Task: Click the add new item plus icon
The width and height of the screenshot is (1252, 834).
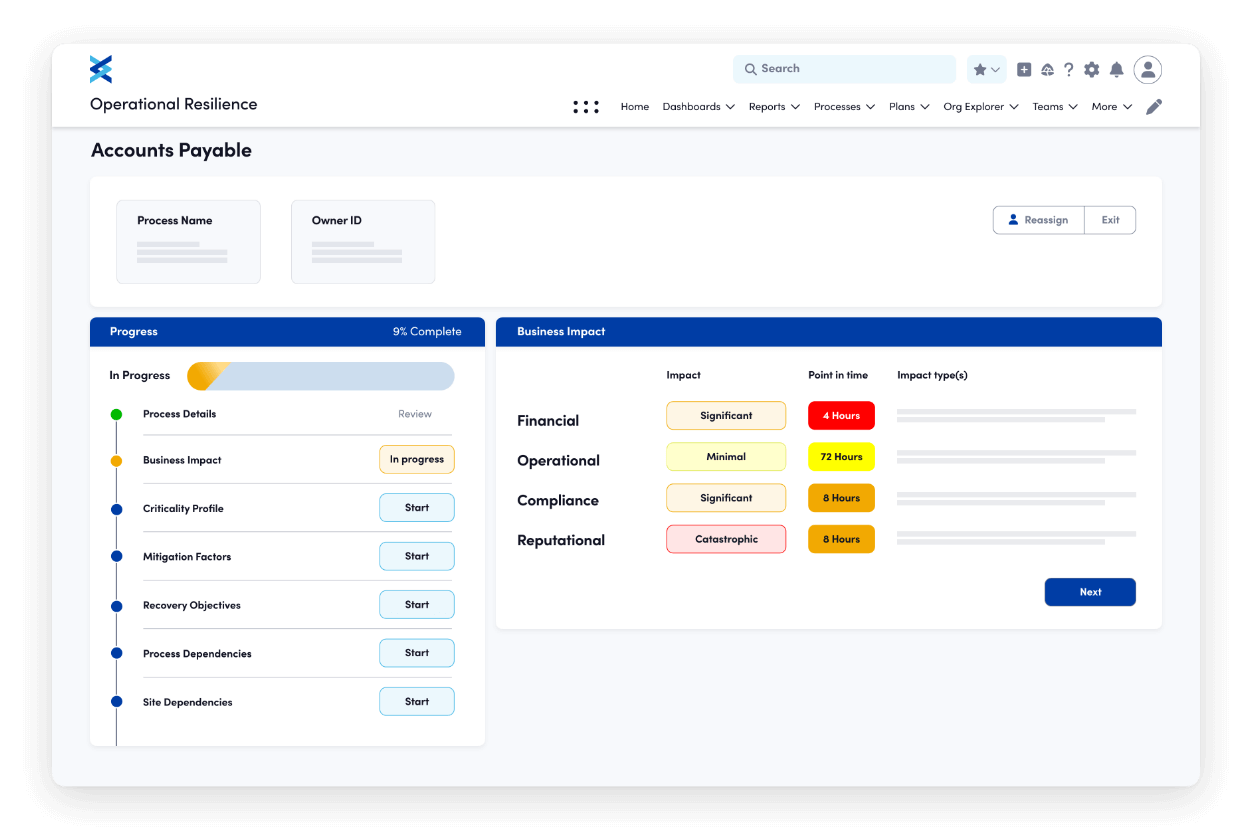Action: (x=1024, y=68)
